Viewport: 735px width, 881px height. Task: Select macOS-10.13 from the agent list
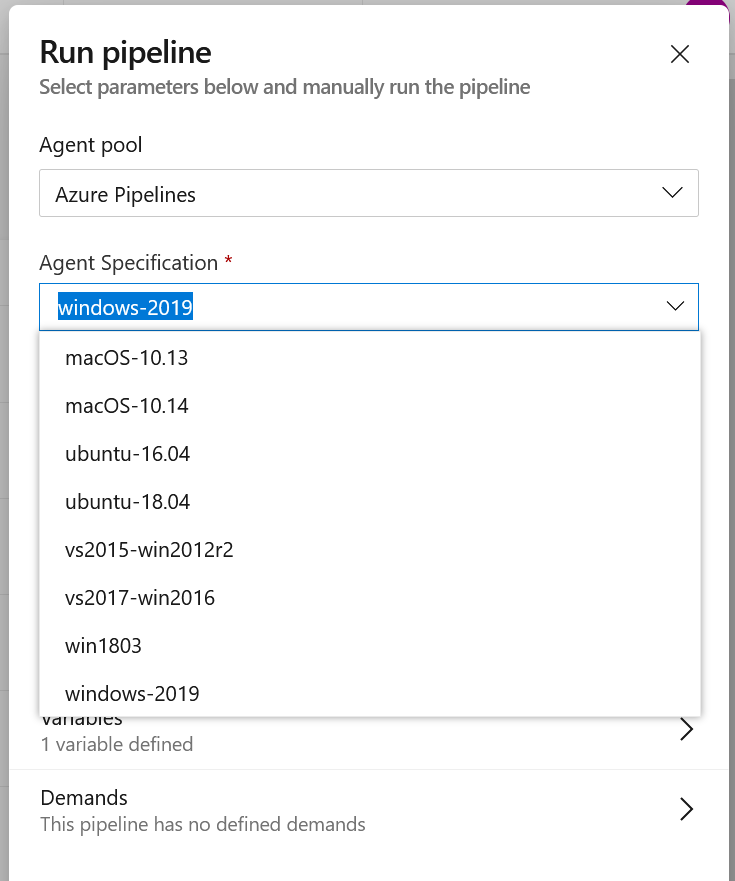pos(127,357)
